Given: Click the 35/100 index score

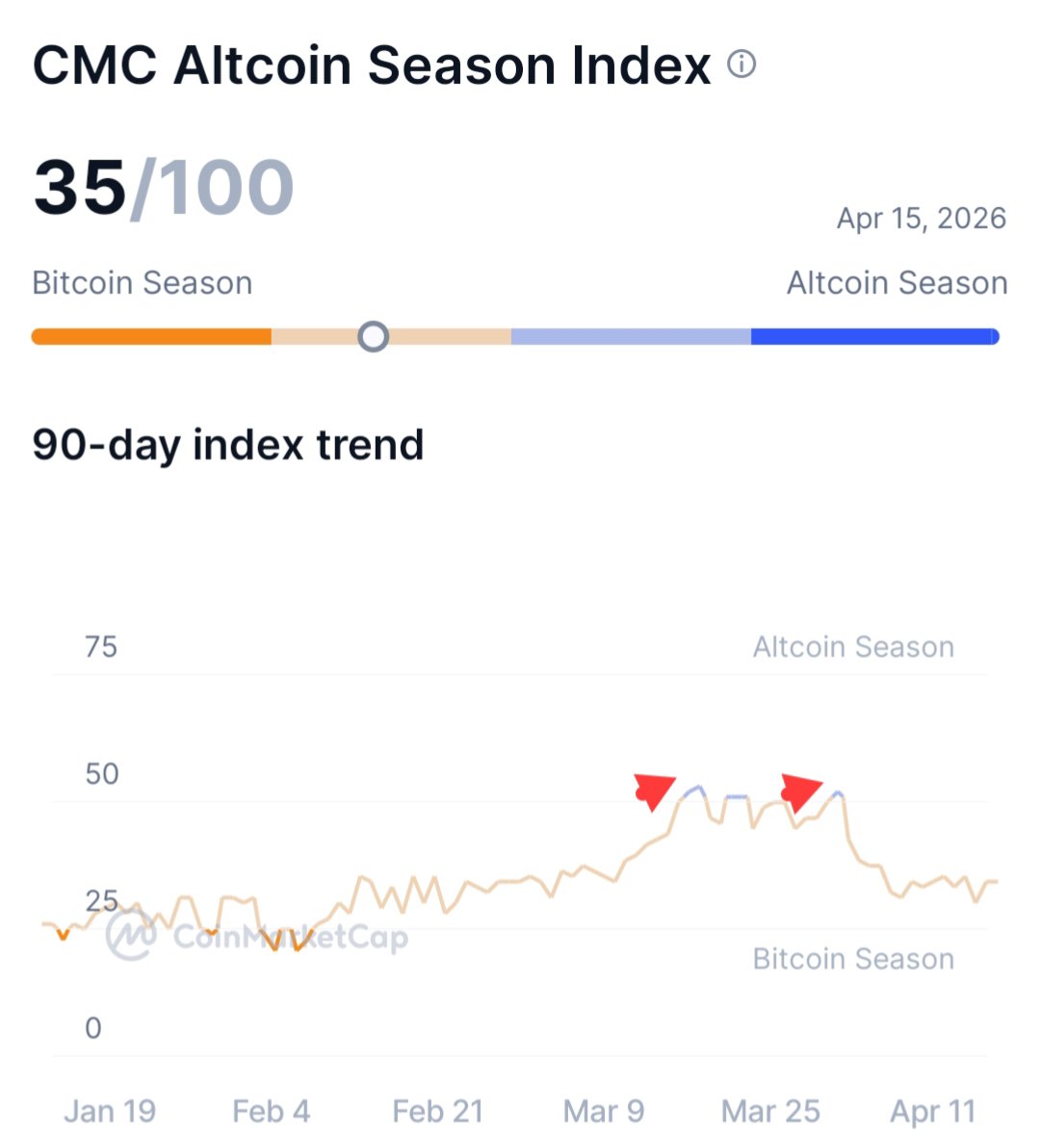Looking at the screenshot, I should (164, 187).
